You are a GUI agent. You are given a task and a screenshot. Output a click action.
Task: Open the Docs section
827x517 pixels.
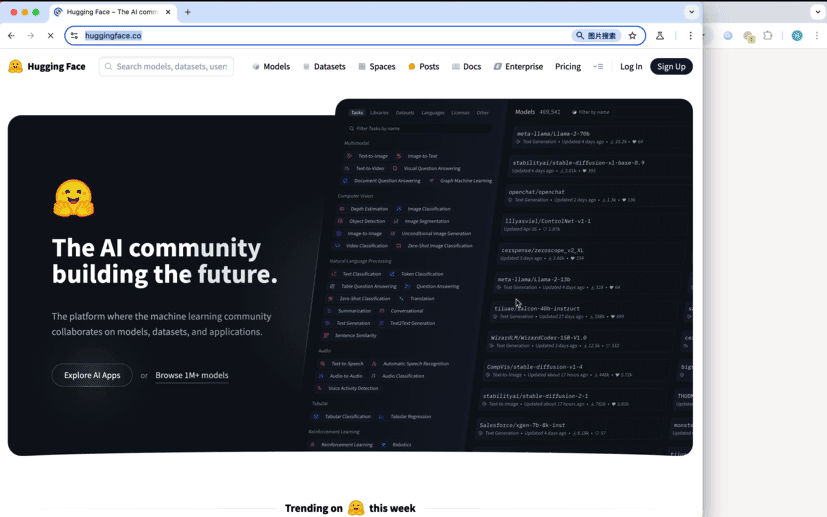pos(466,66)
